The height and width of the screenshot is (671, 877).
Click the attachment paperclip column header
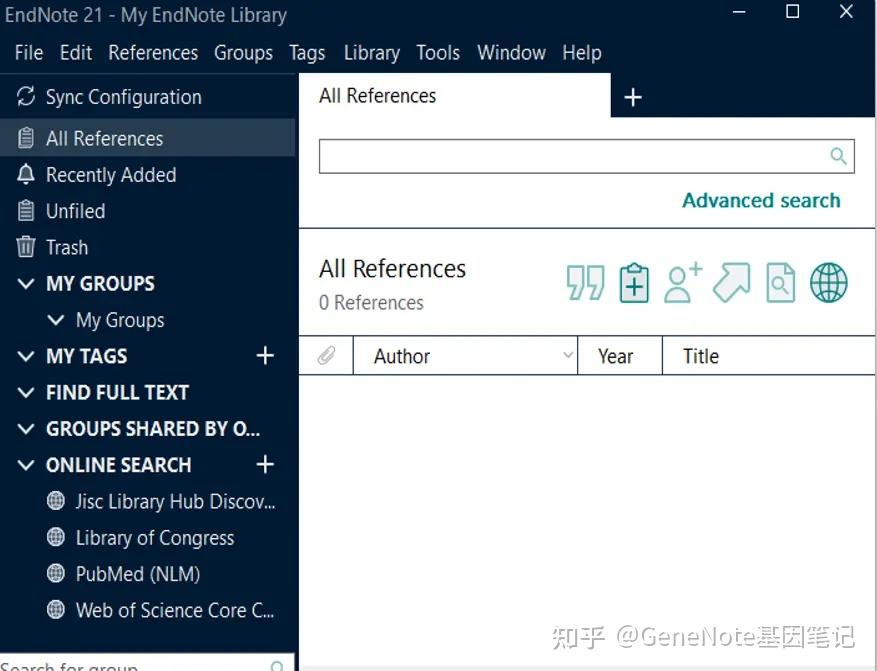coord(326,355)
